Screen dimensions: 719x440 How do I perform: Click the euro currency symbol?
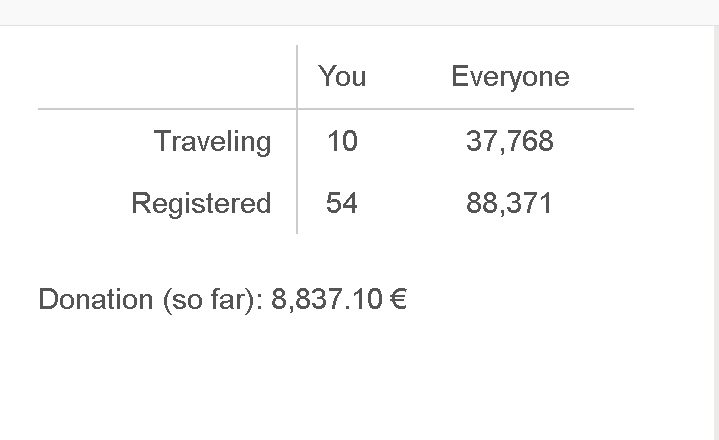(x=398, y=299)
